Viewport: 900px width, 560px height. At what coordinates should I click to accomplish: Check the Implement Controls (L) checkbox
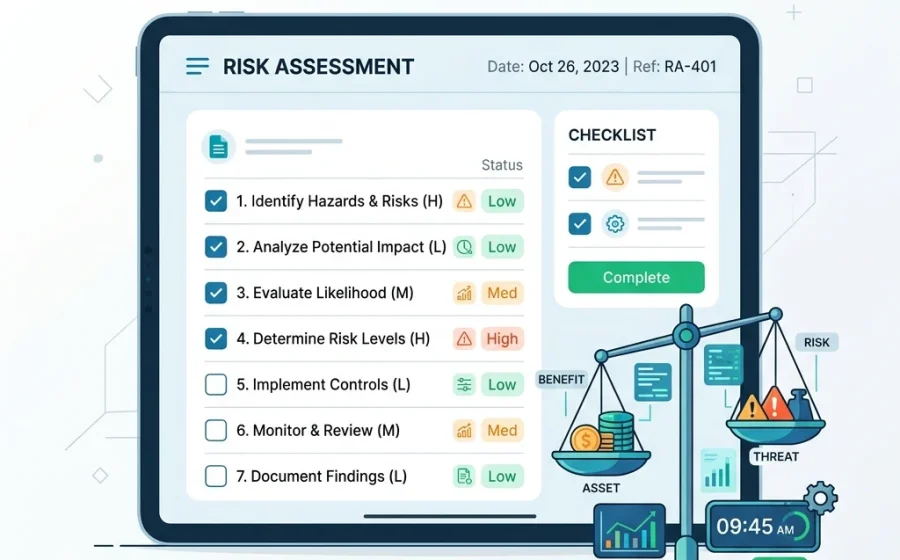(216, 384)
